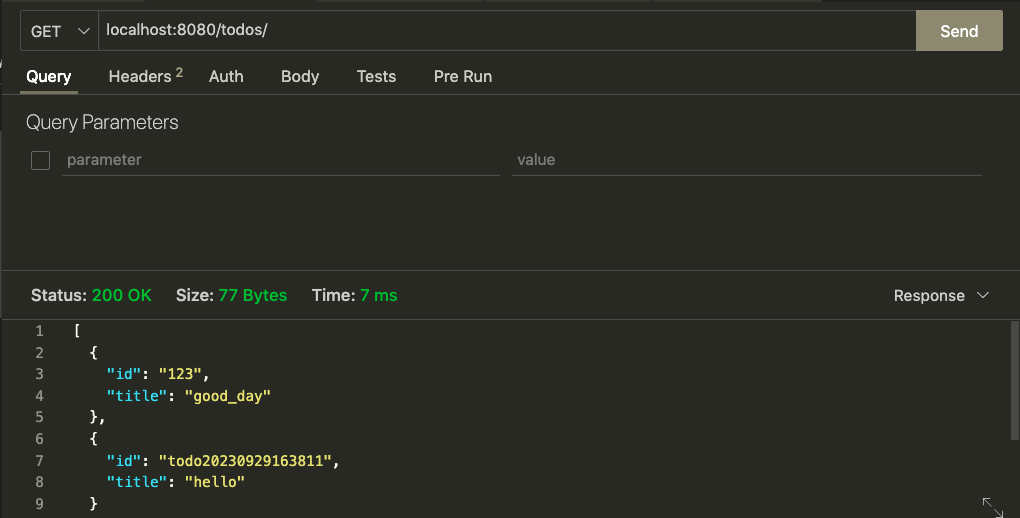Click the expand response panel icon
The width and height of the screenshot is (1020, 518).
tap(992, 506)
